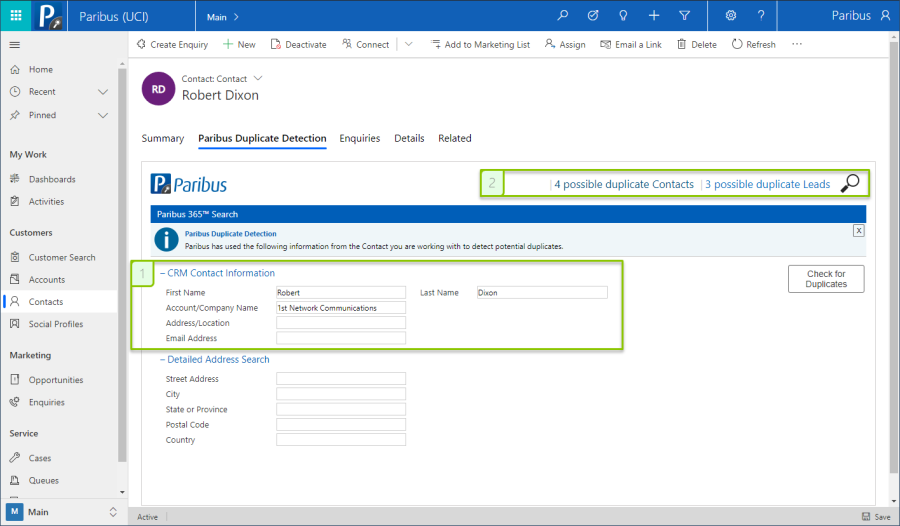Click the Refresh command
Image resolution: width=900 pixels, height=526 pixels.
coord(754,44)
